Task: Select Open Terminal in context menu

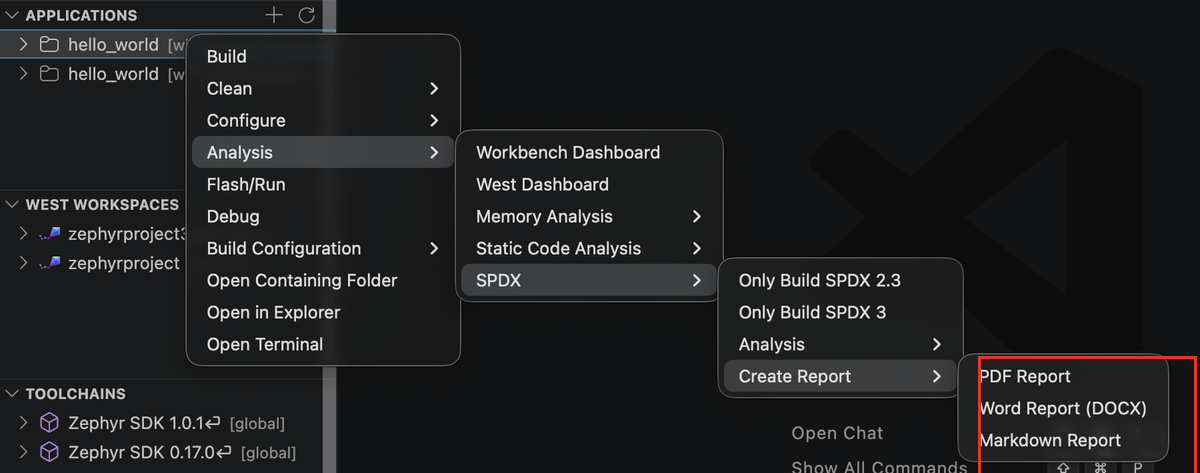Action: point(323,345)
